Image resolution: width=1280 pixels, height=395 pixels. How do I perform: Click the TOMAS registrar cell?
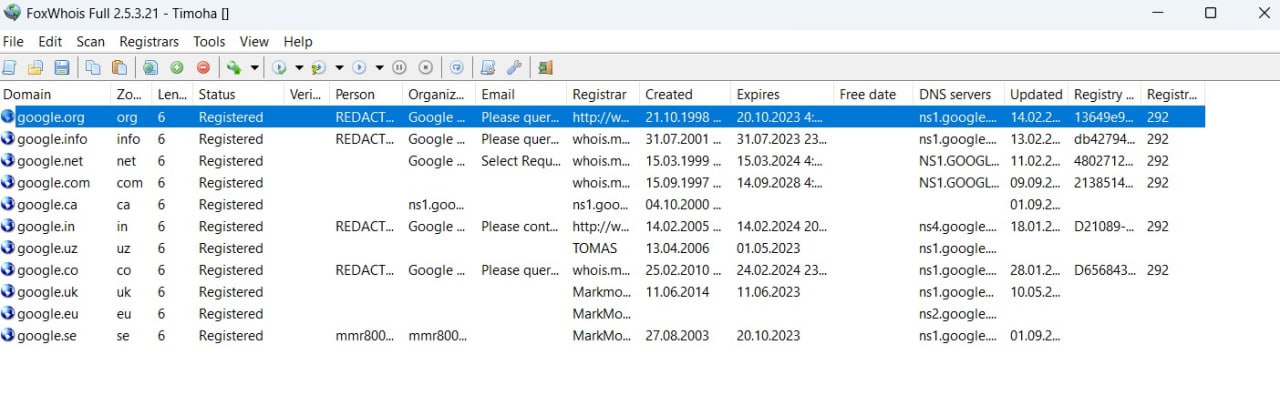tap(595, 248)
